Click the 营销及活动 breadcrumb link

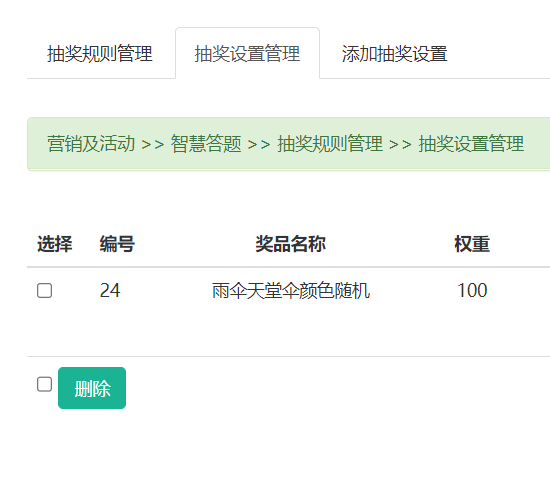coord(91,144)
